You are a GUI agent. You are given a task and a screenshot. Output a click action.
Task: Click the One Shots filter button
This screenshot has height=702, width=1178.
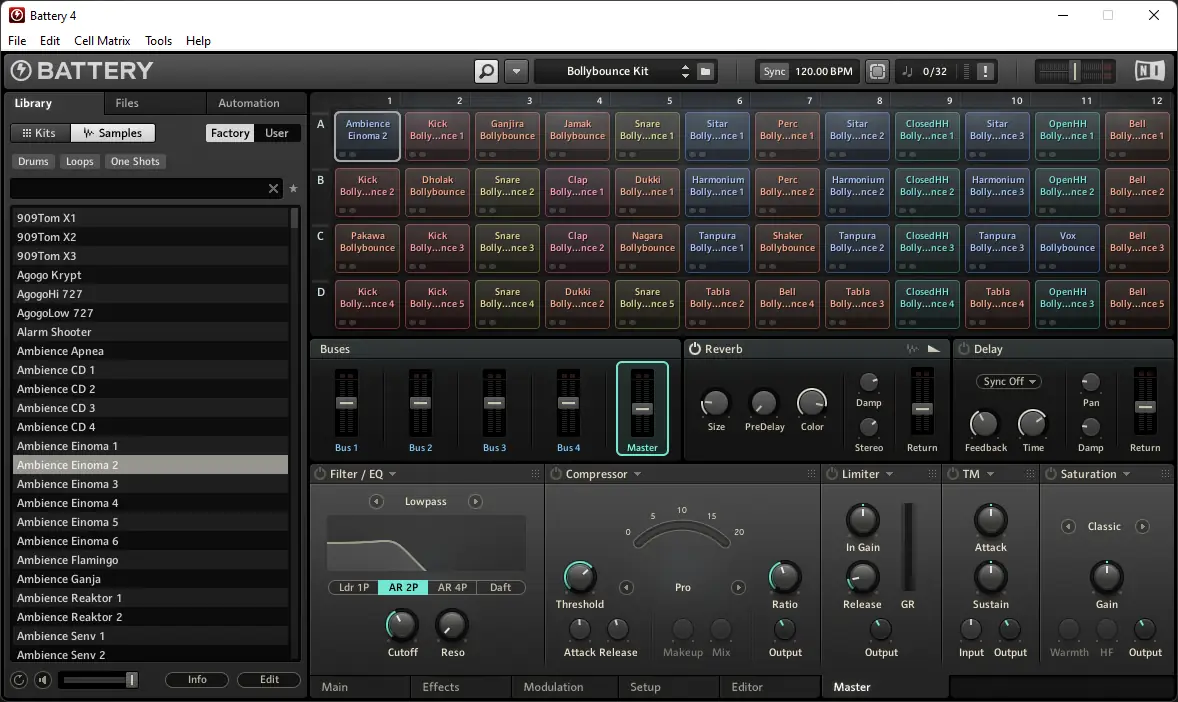click(x=135, y=162)
